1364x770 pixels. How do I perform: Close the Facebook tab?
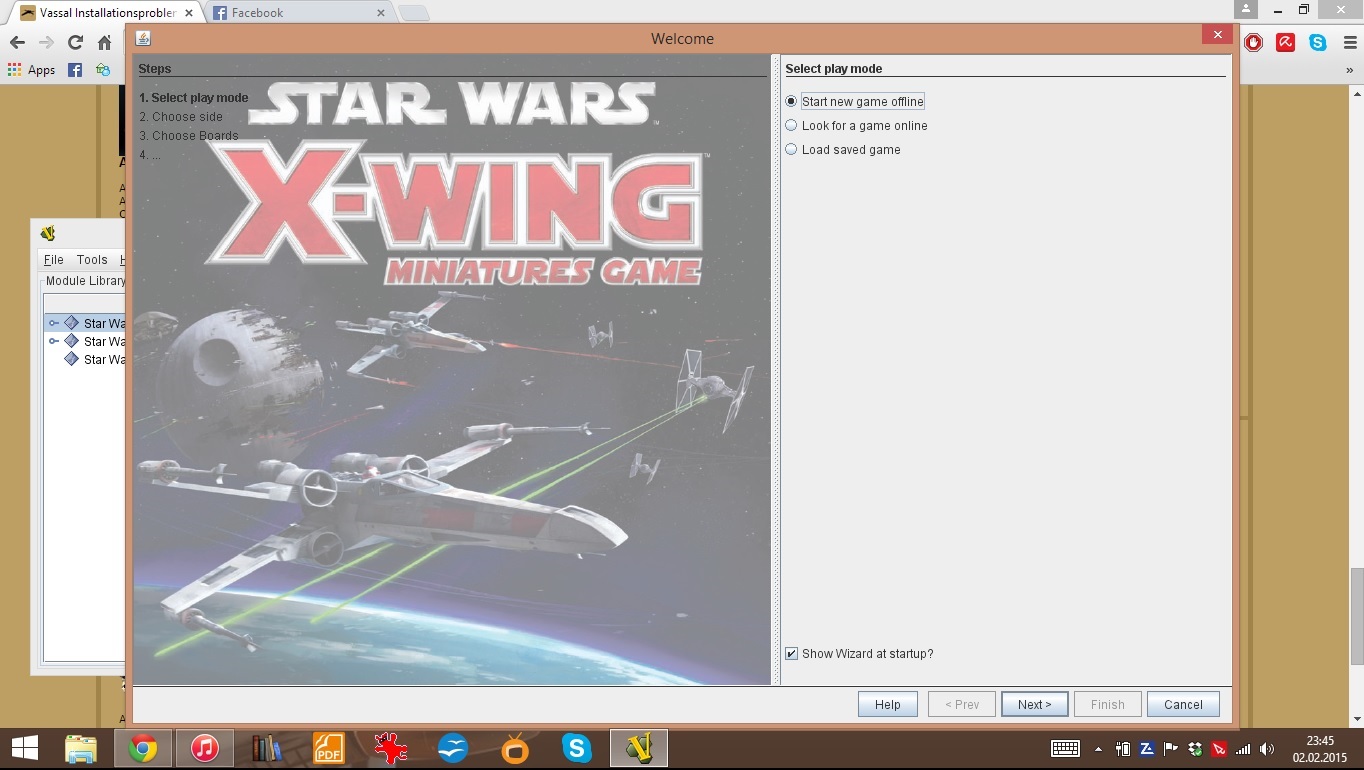(x=381, y=13)
